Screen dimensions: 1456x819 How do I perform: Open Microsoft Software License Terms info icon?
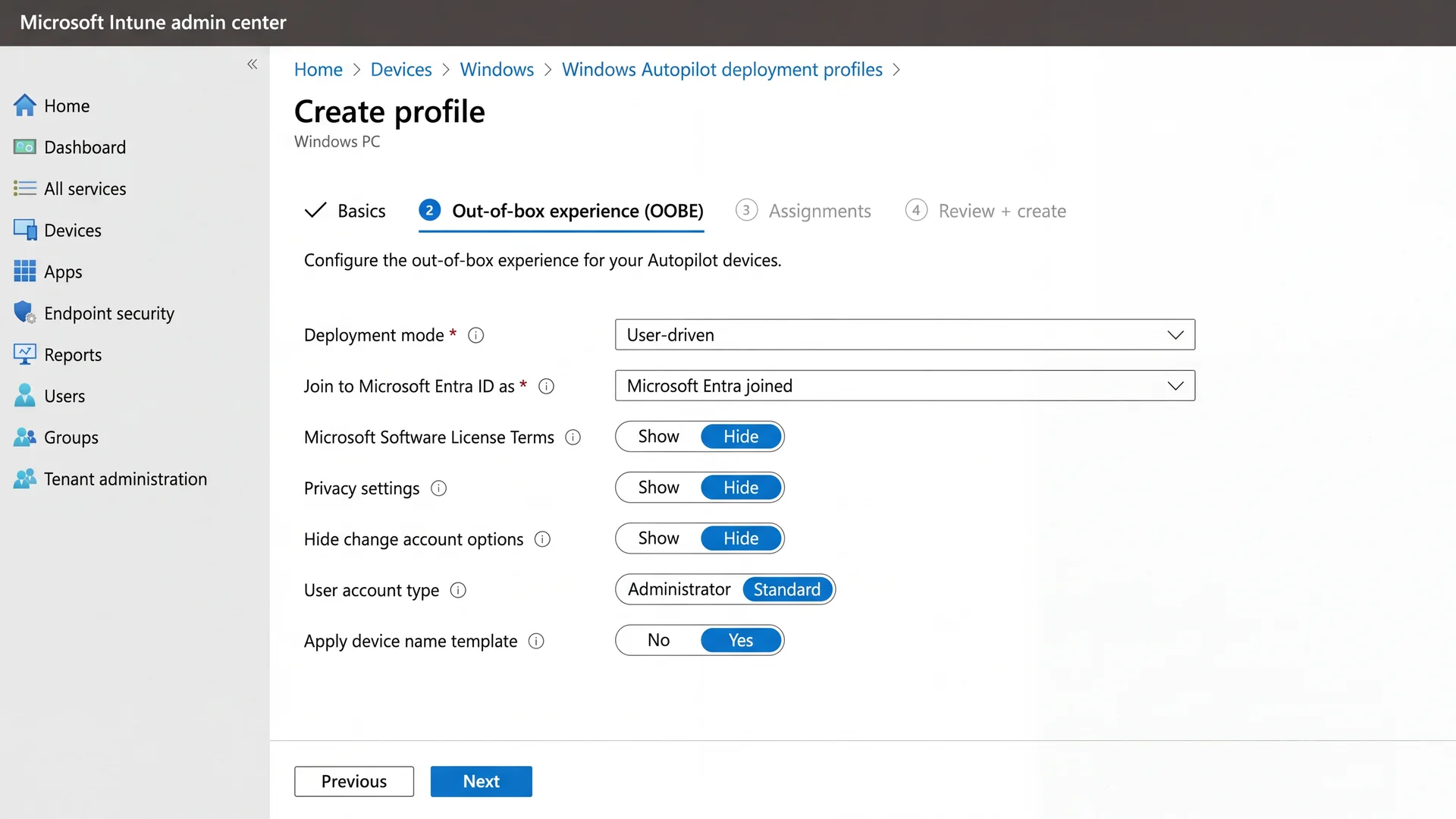[573, 437]
